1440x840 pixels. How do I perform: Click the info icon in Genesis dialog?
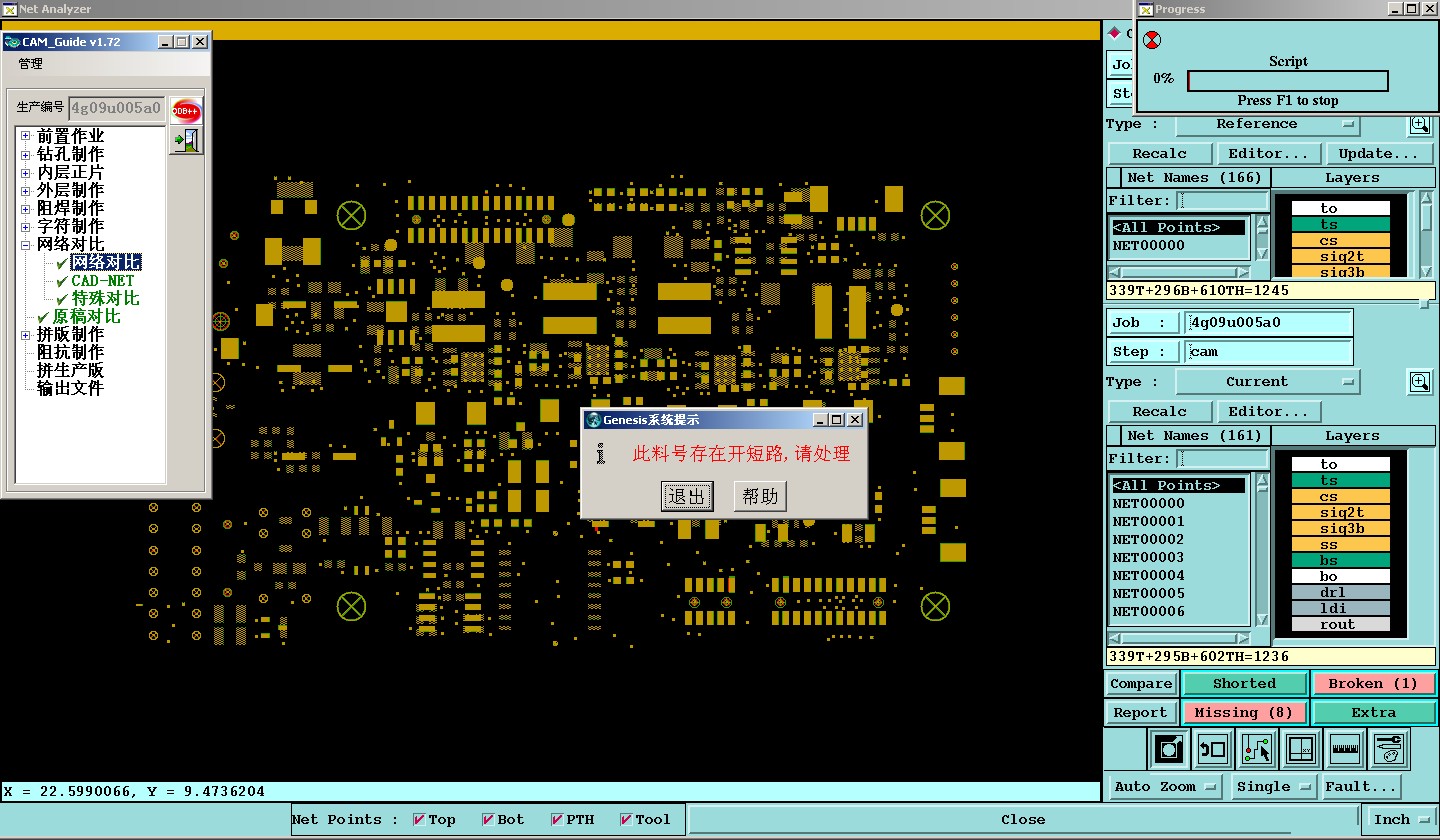point(600,454)
